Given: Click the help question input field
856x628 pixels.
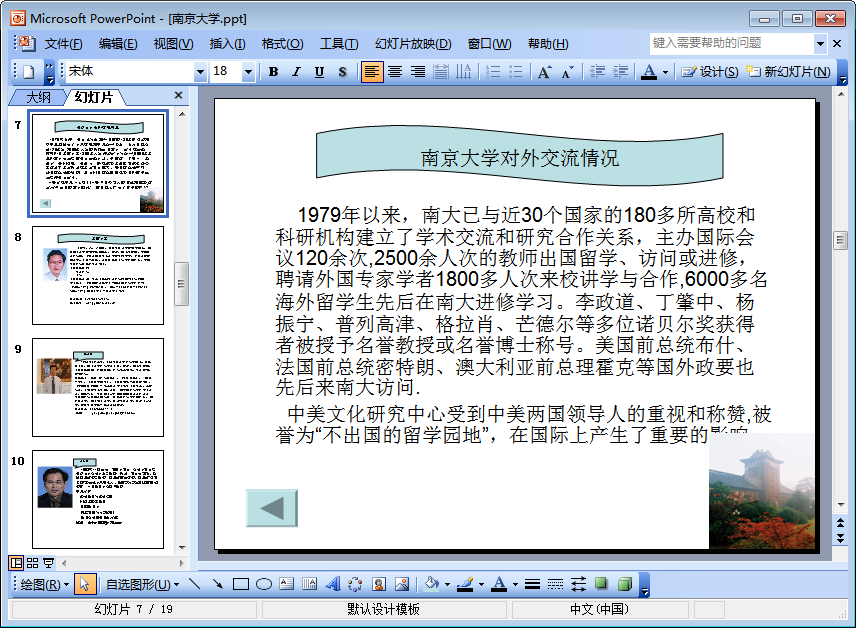Looking at the screenshot, I should pos(732,43).
